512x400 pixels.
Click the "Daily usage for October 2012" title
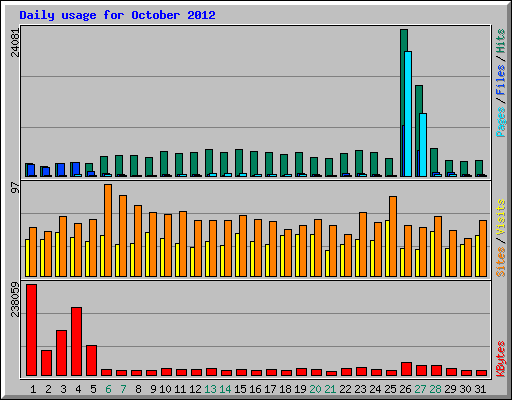pos(117,16)
